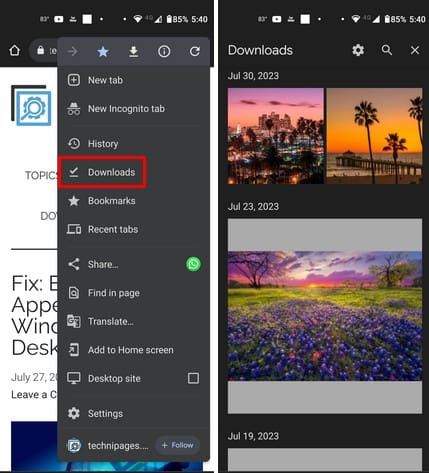Tap the incognito hat icon

[74, 109]
